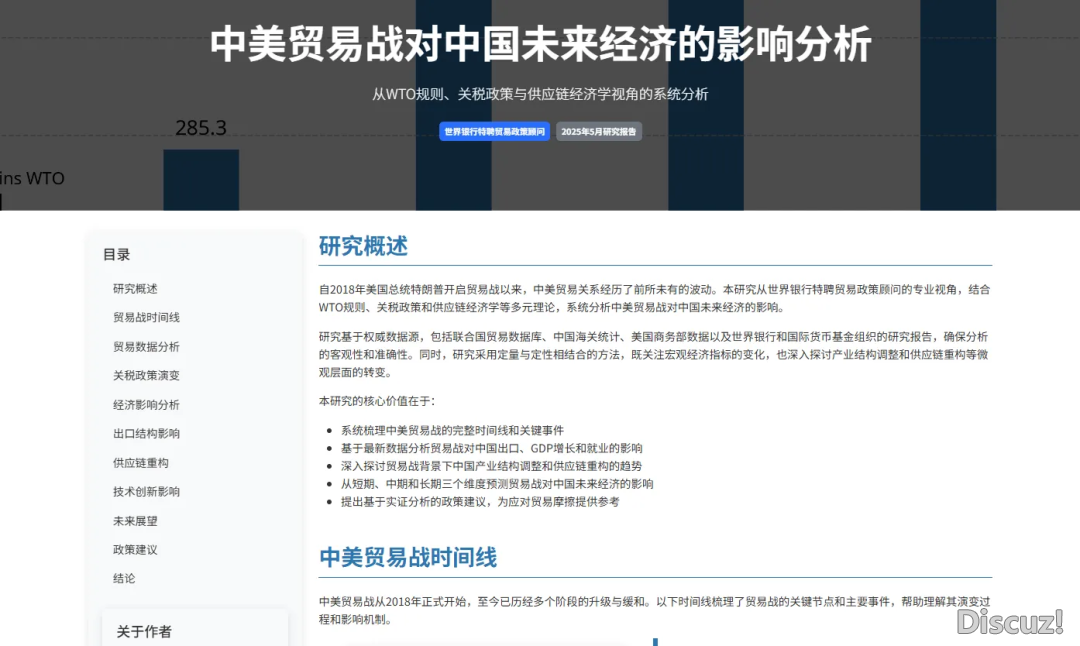Click the bullet about 产业结构调整和供应链重构
Screen dimensions: 1080x646
tap(491, 466)
